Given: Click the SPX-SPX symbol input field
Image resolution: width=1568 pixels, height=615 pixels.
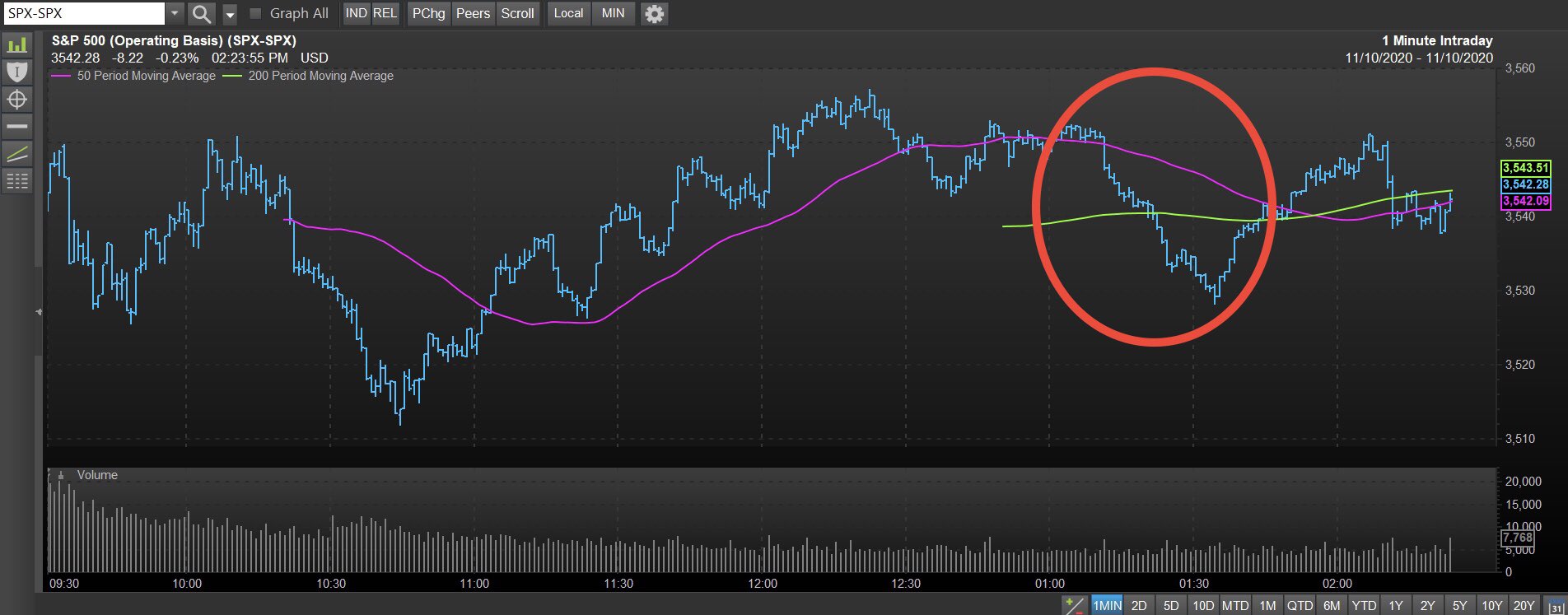Looking at the screenshot, I should [84, 13].
